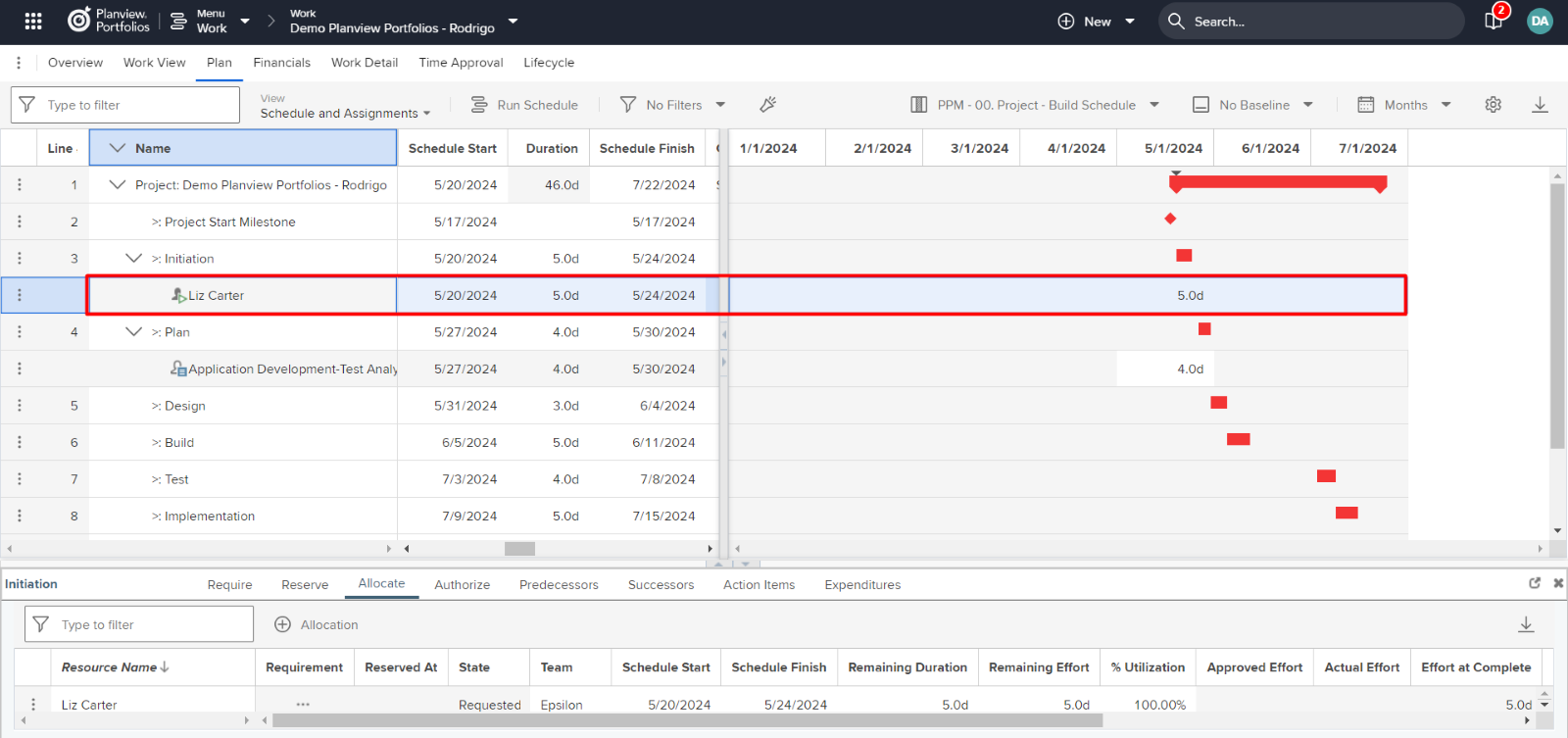The height and width of the screenshot is (738, 1568).
Task: Open the grid settings gear icon
Action: pyautogui.click(x=1493, y=105)
